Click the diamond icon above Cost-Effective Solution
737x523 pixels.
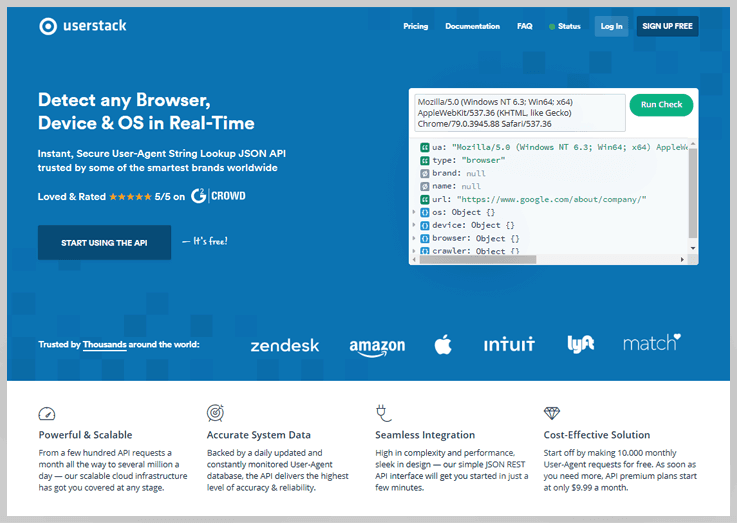pos(551,413)
